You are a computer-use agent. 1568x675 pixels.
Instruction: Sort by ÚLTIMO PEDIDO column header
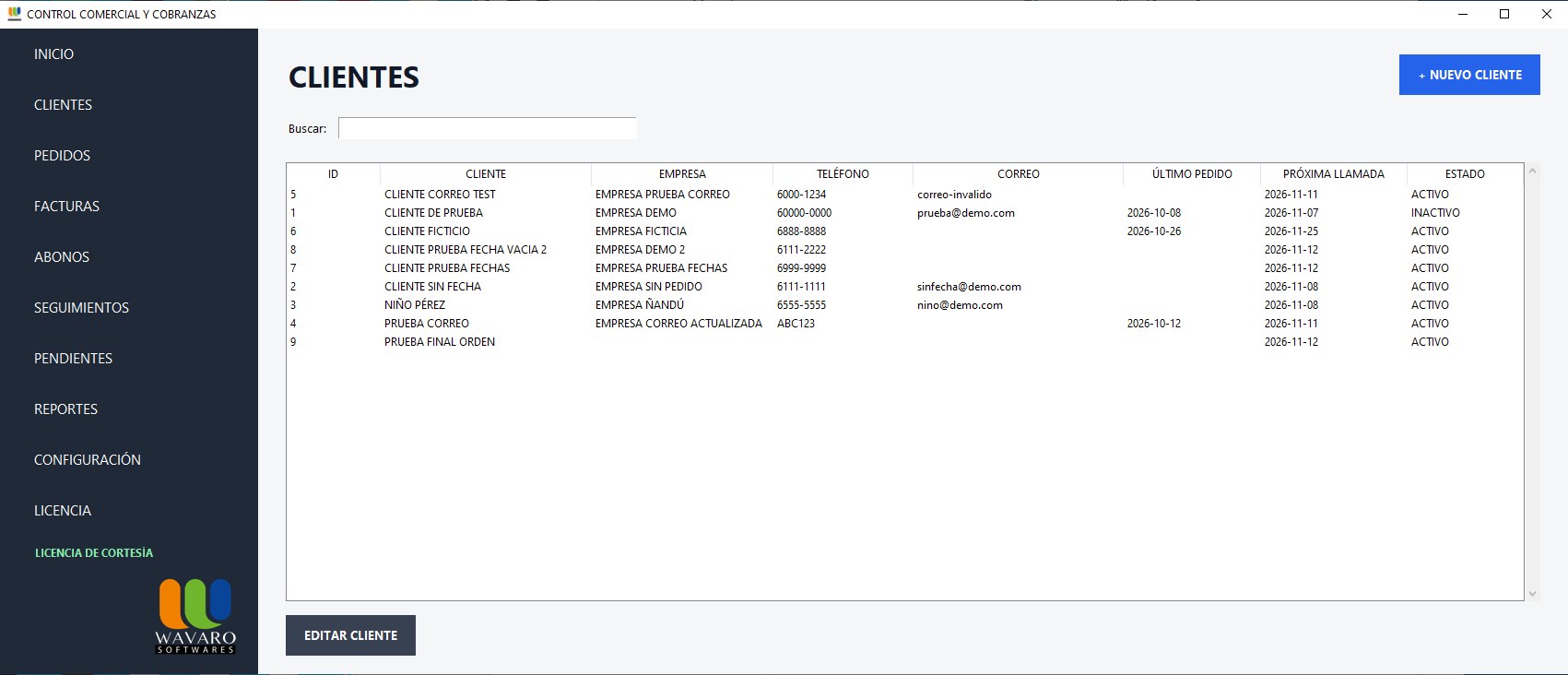tap(1192, 174)
